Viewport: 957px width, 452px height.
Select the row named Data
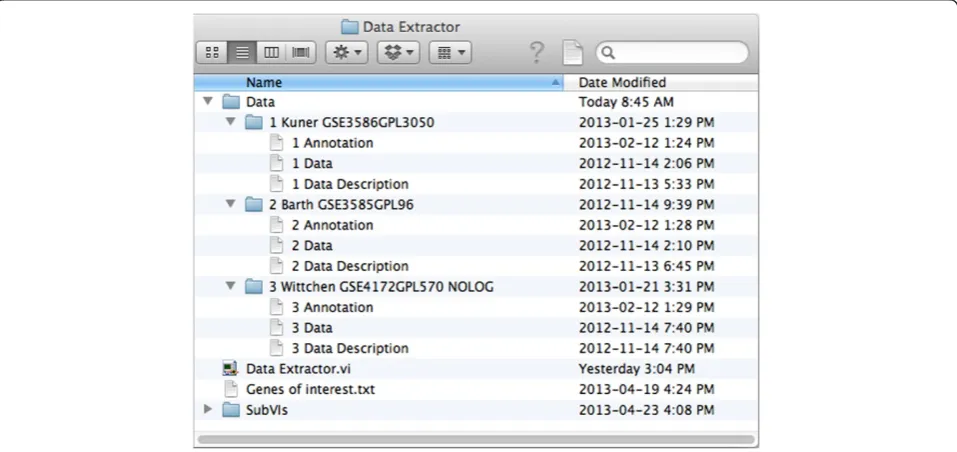point(476,102)
